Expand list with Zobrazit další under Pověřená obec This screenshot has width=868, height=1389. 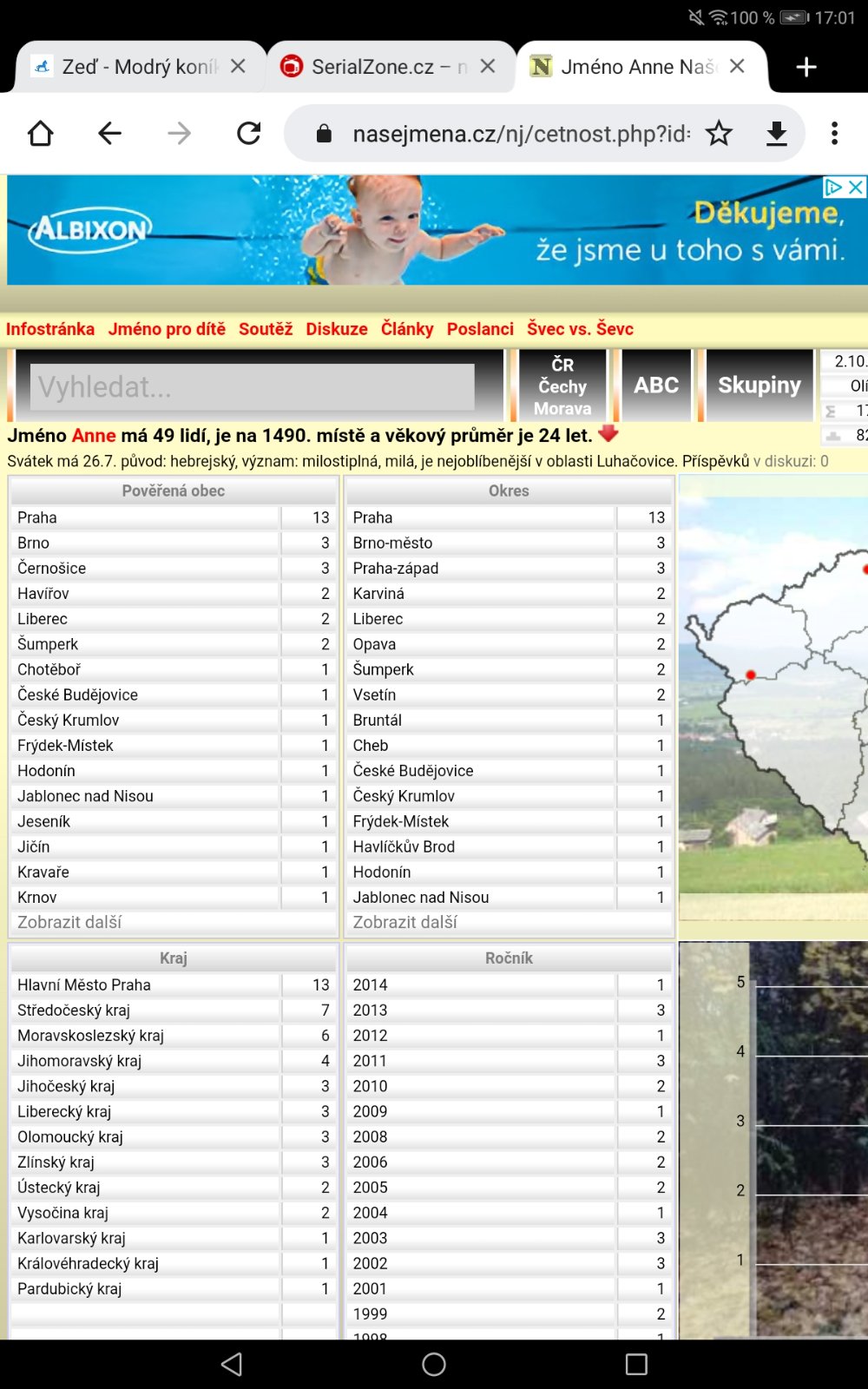point(69,922)
